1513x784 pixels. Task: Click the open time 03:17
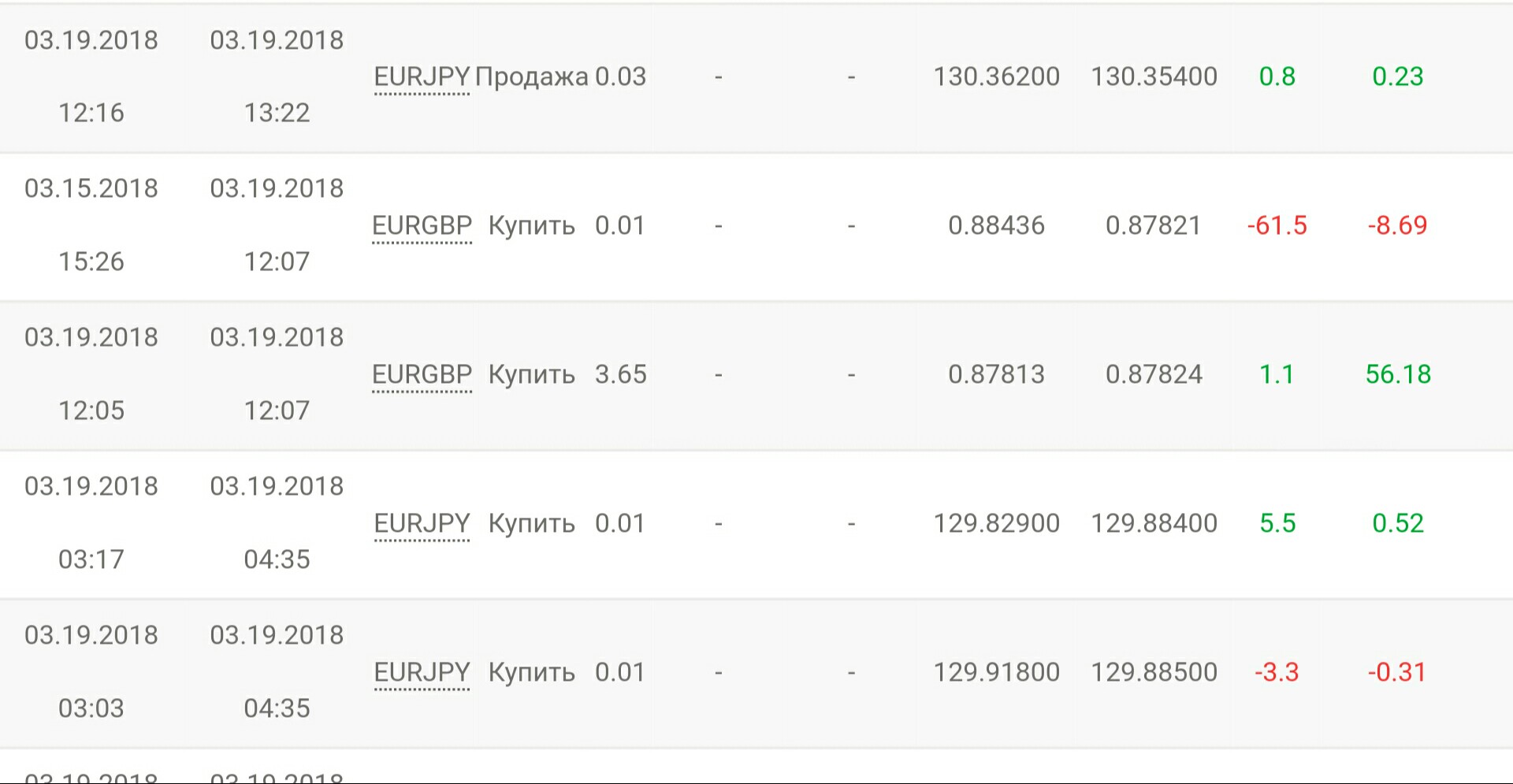pos(91,559)
